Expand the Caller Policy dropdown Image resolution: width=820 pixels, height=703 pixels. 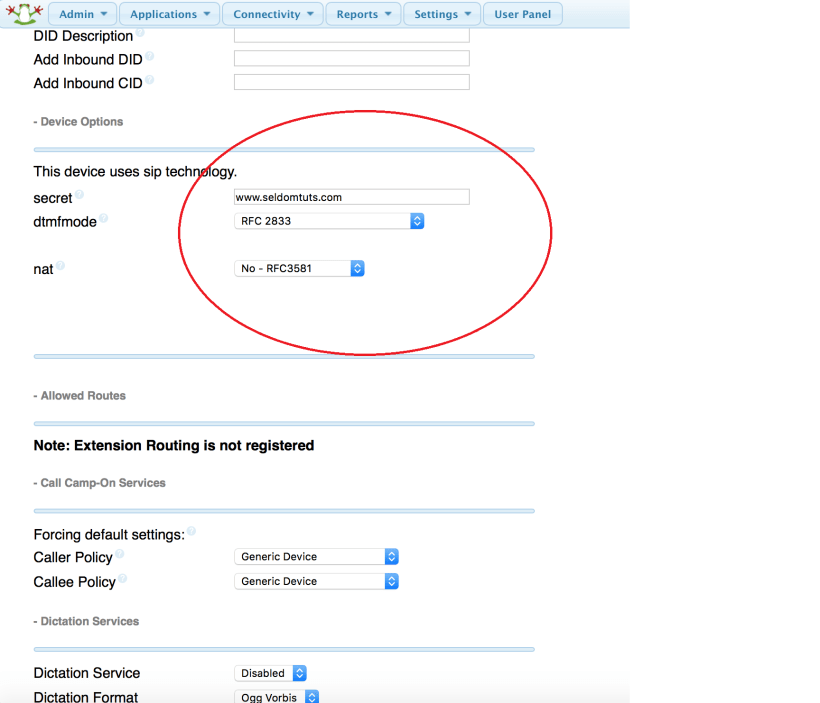point(316,556)
